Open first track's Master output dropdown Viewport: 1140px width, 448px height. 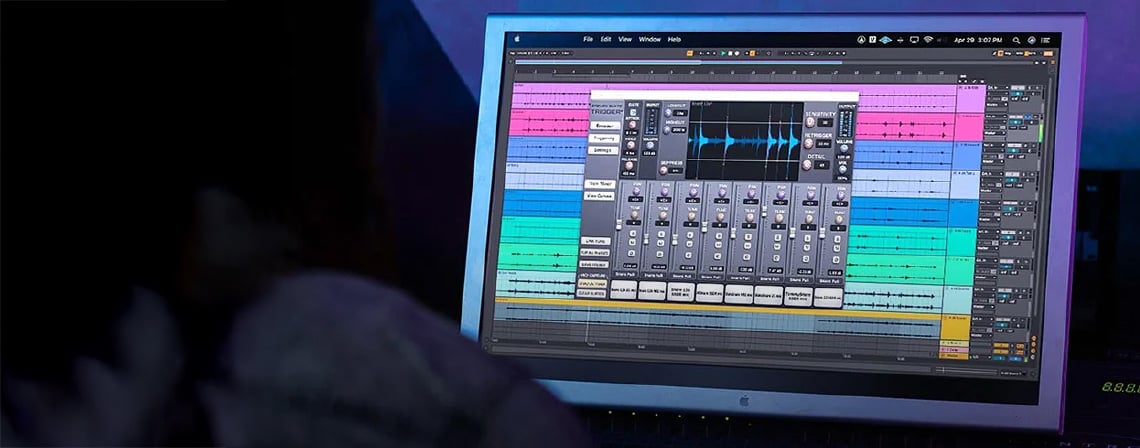tap(997, 105)
